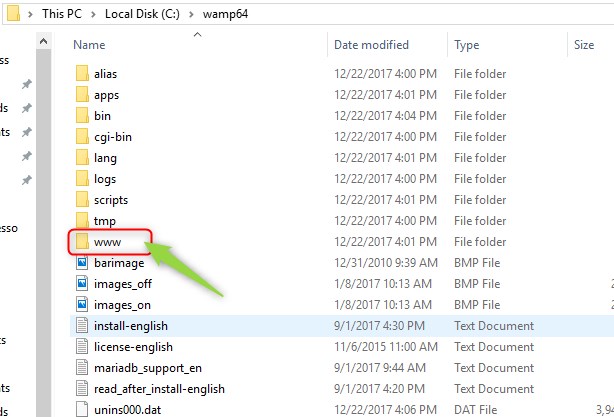Select the file name 'cgi-bin'
Viewport: 614px width, 417px height.
113,137
